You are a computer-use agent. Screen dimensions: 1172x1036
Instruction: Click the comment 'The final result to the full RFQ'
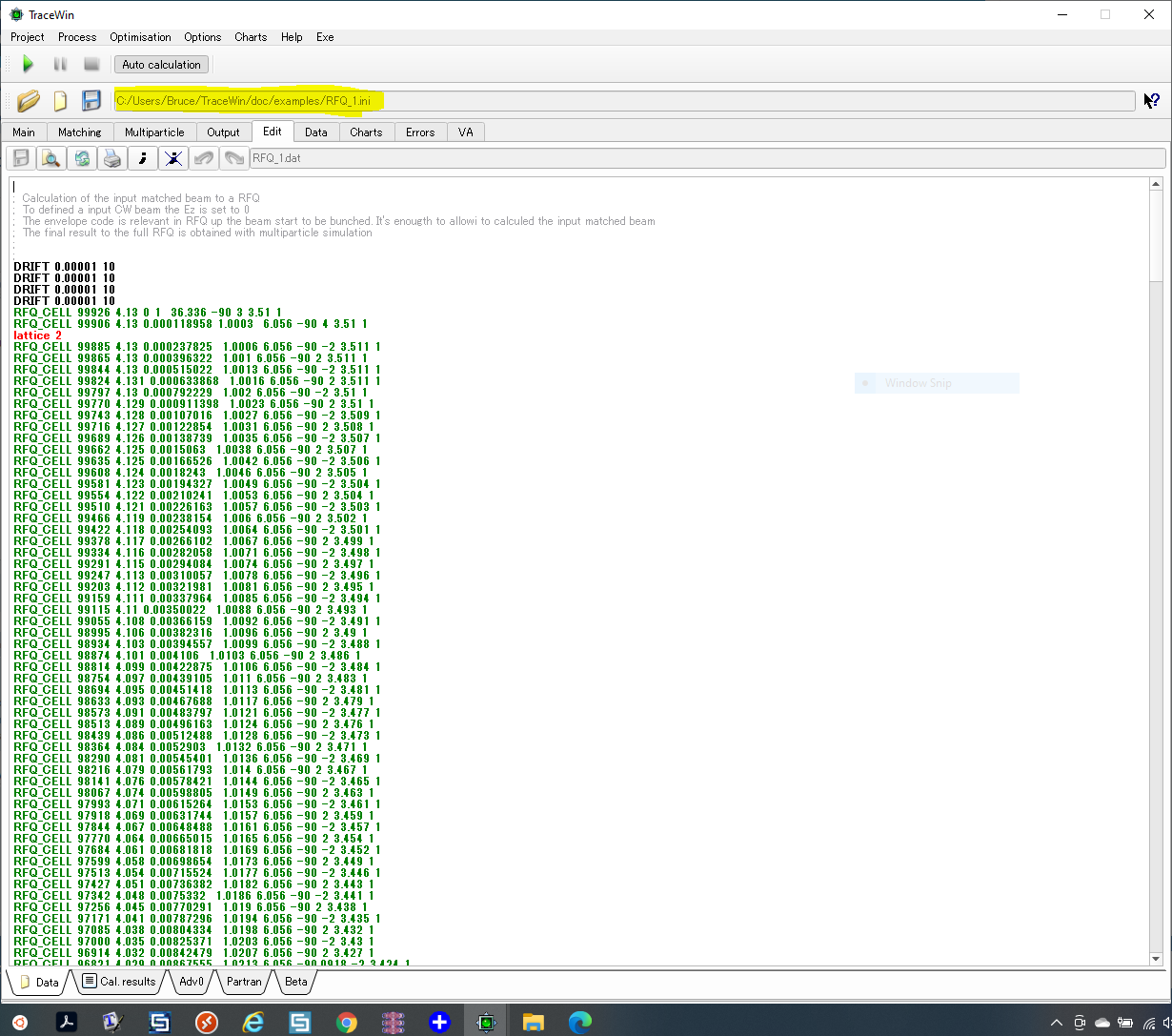197,233
